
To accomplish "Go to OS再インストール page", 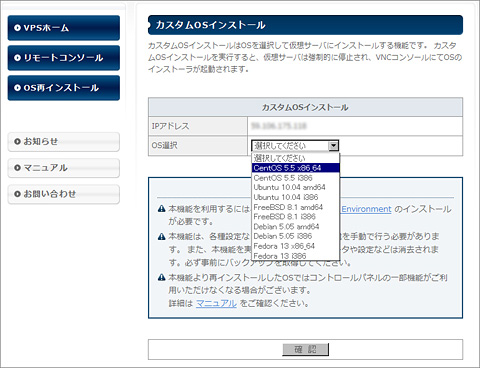I will pos(64,88).
